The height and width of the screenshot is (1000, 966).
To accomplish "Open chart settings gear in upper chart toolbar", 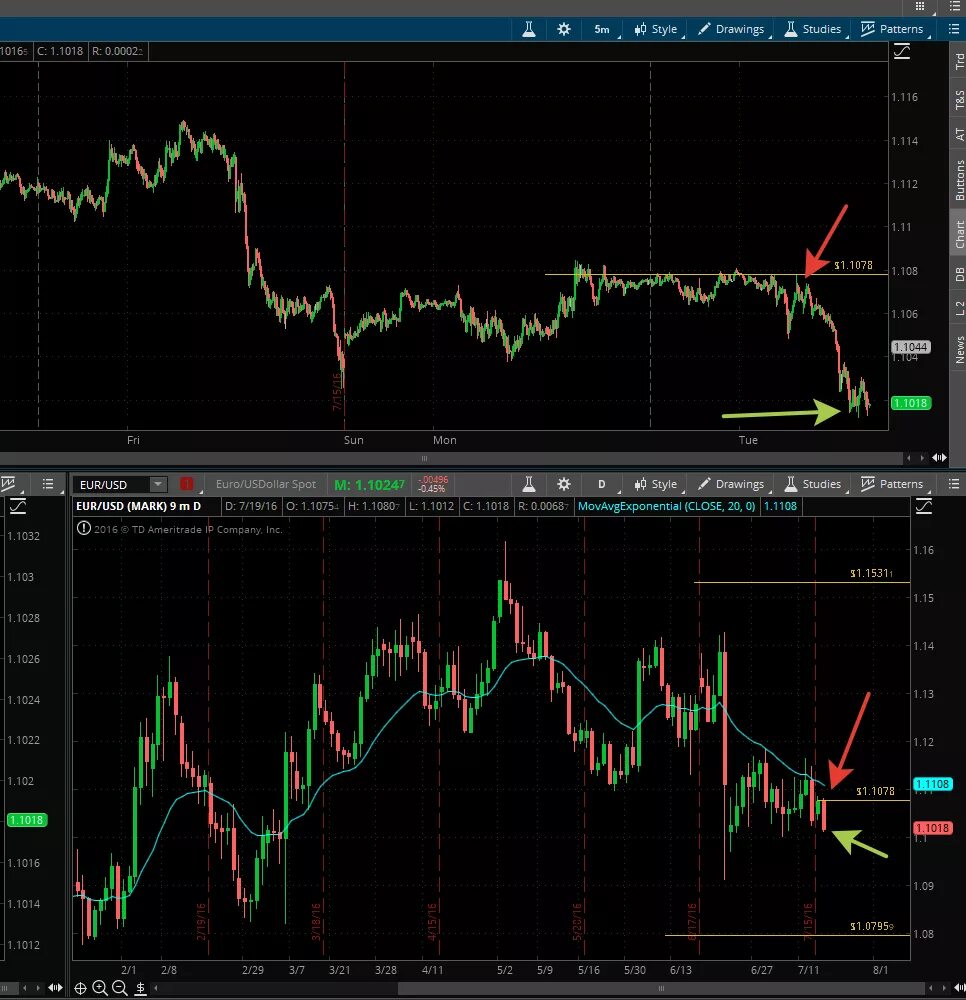I will tap(564, 29).
